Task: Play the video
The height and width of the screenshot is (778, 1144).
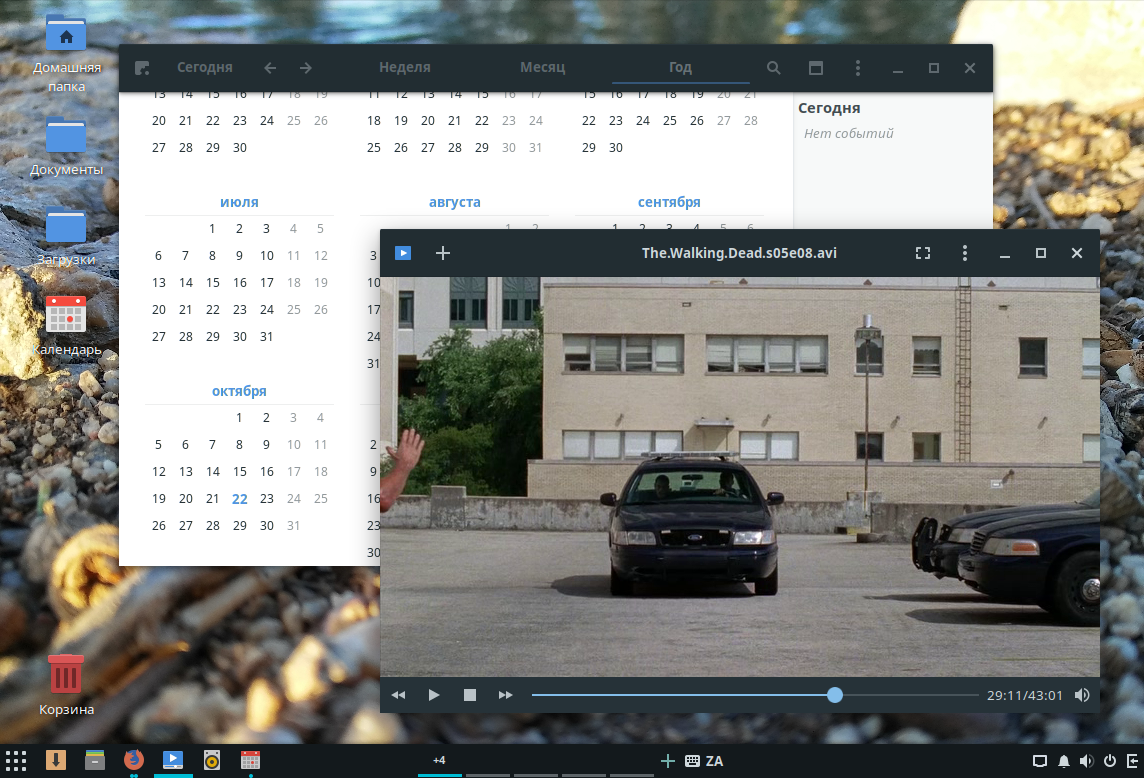Action: point(434,695)
